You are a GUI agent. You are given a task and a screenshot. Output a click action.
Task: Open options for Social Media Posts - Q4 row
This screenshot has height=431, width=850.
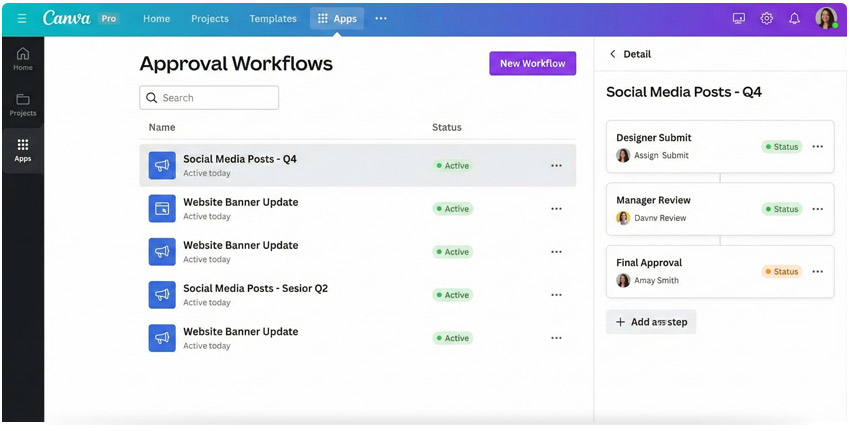[x=556, y=166]
